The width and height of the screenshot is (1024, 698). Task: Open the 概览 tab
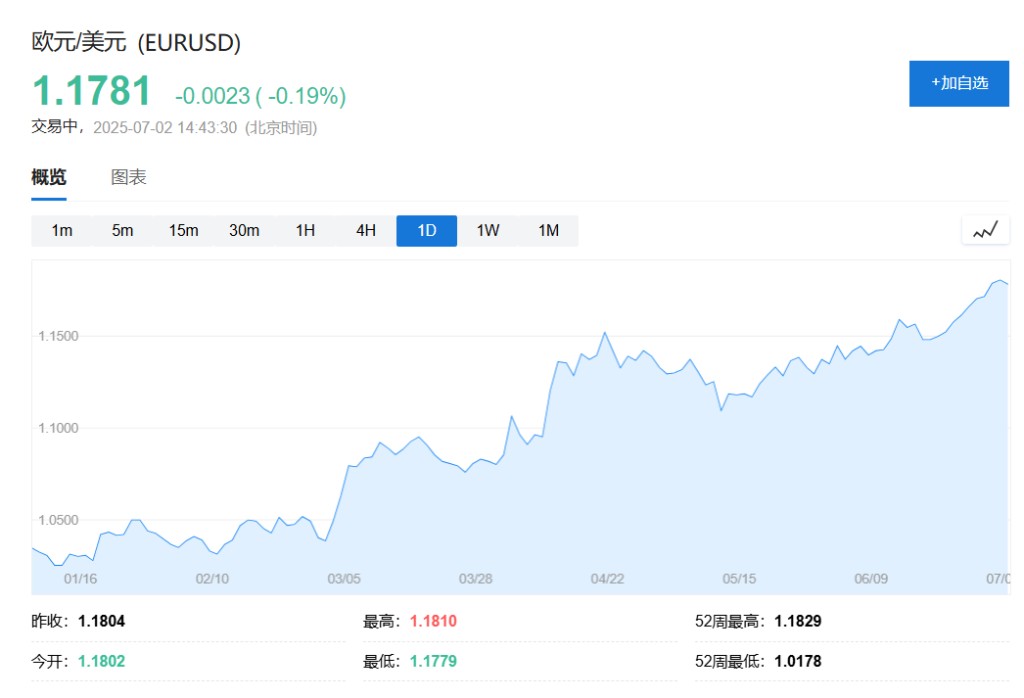(x=49, y=177)
